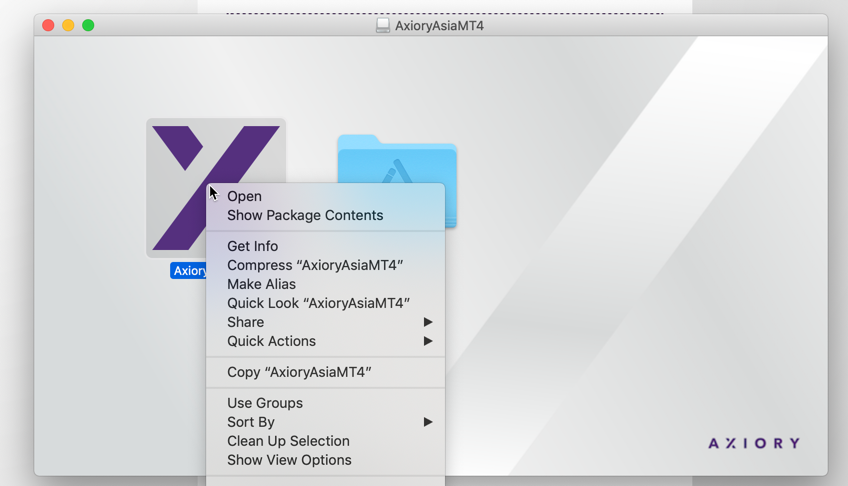Choose Copy "AxioryAsiaMT4"
The image size is (848, 486).
point(326,372)
